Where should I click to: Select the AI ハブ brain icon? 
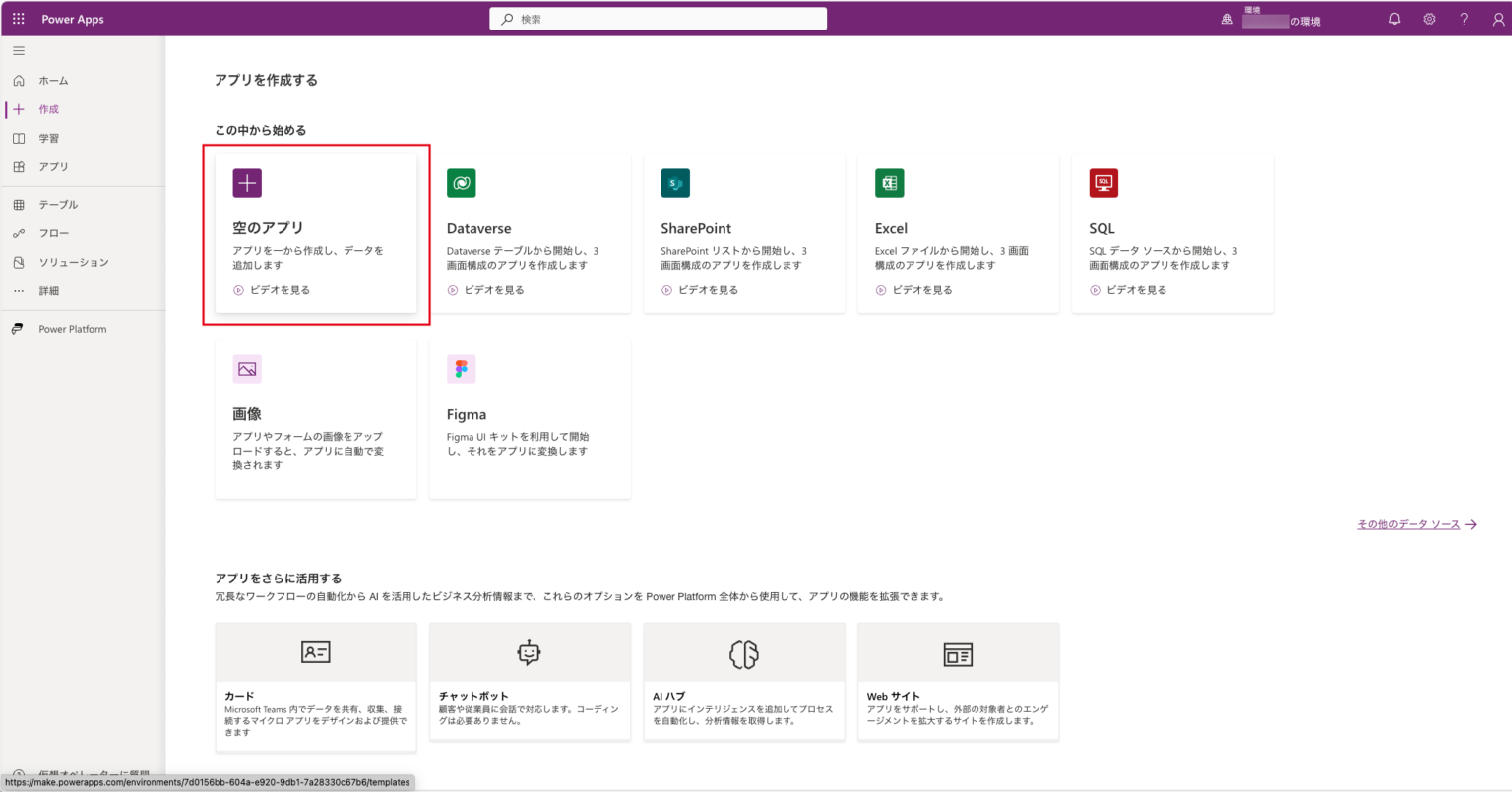pyautogui.click(x=743, y=651)
